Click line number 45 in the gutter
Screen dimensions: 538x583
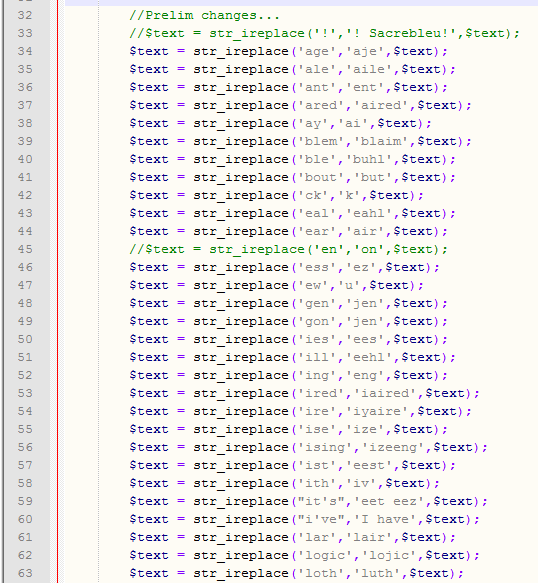click(25, 249)
